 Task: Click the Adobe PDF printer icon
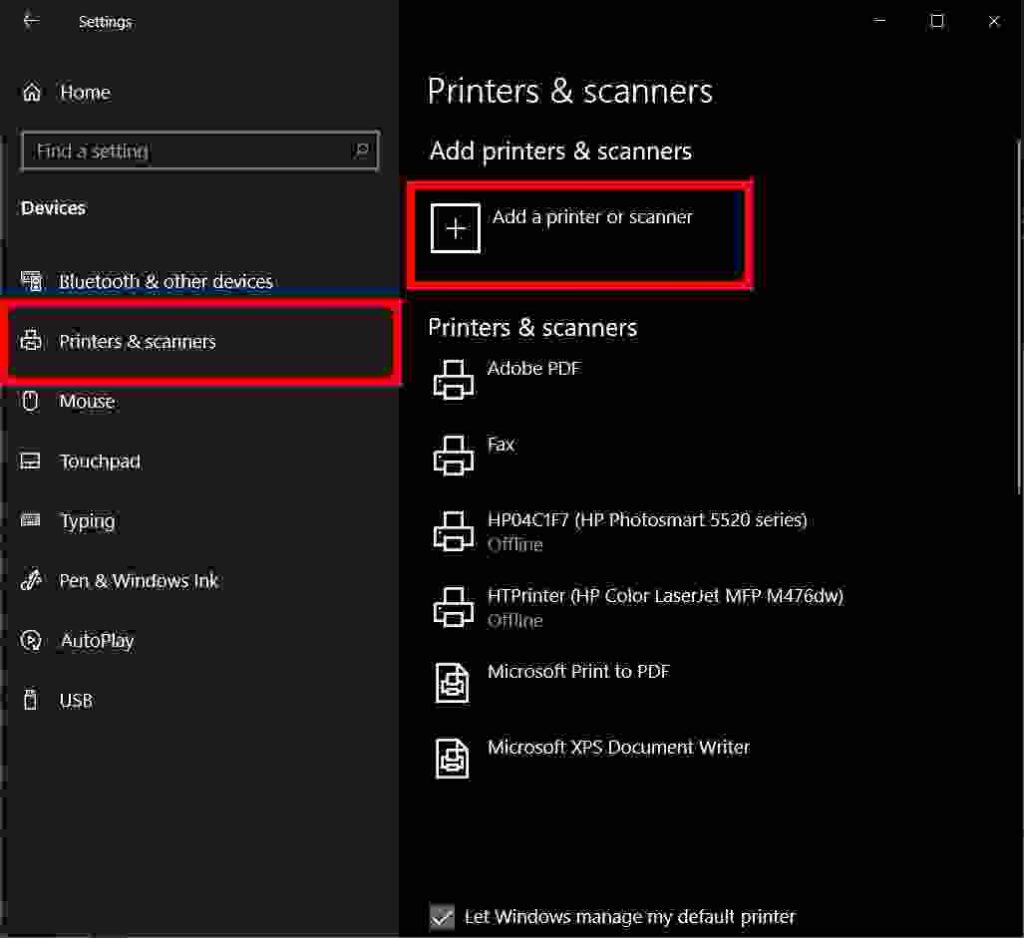[453, 380]
